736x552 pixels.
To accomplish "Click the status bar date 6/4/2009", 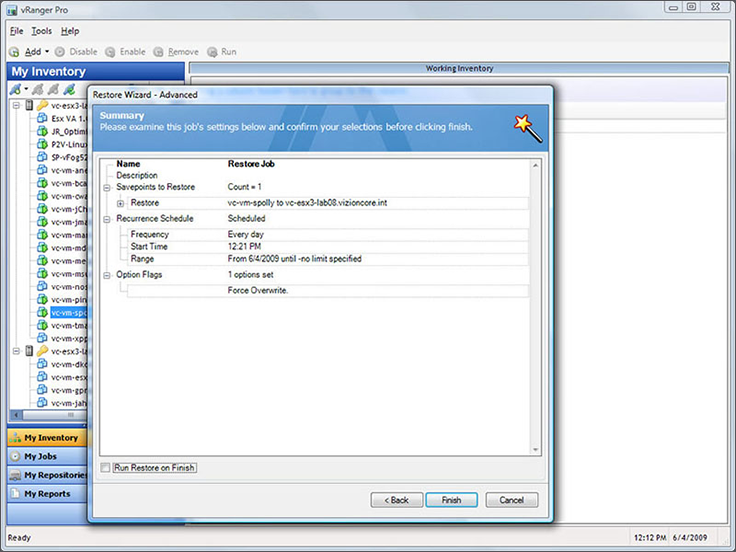I will [690, 538].
